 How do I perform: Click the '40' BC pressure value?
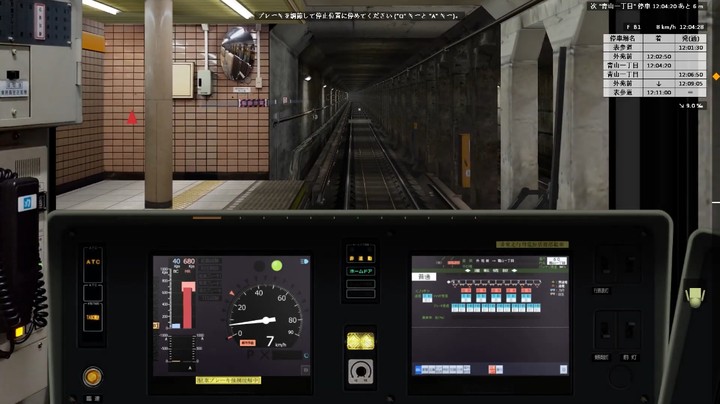176,261
